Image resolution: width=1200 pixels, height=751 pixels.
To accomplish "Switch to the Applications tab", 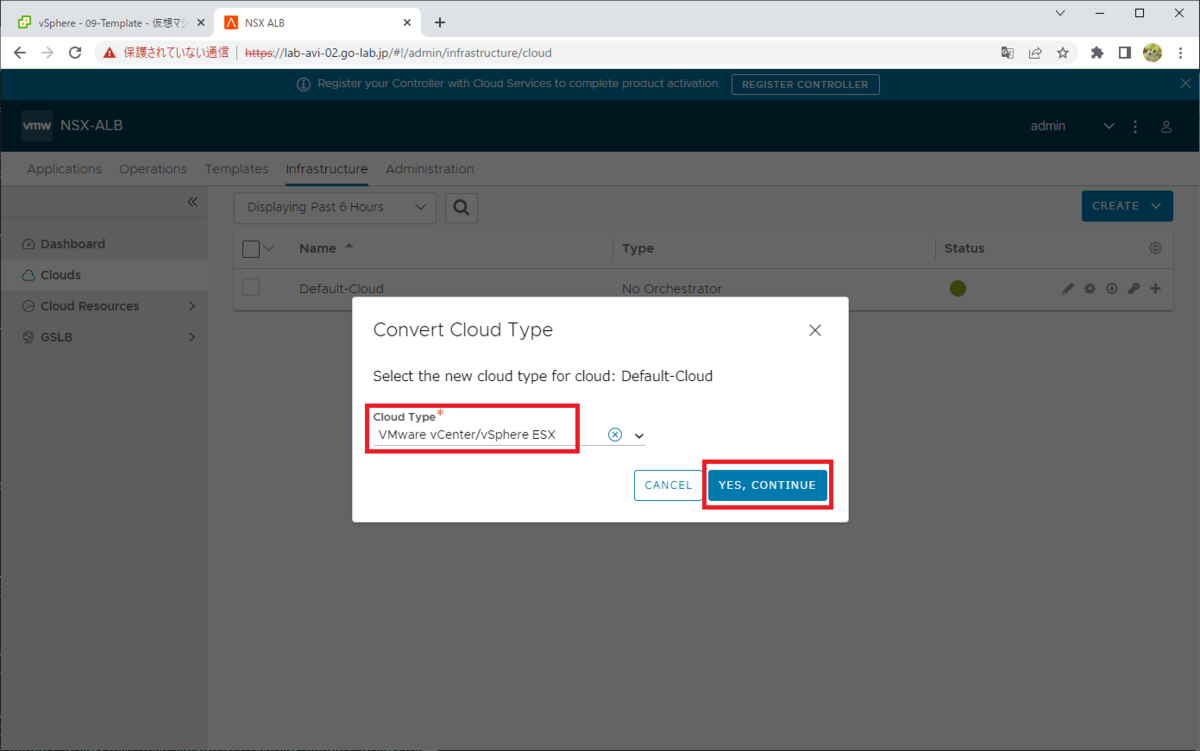I will (64, 169).
